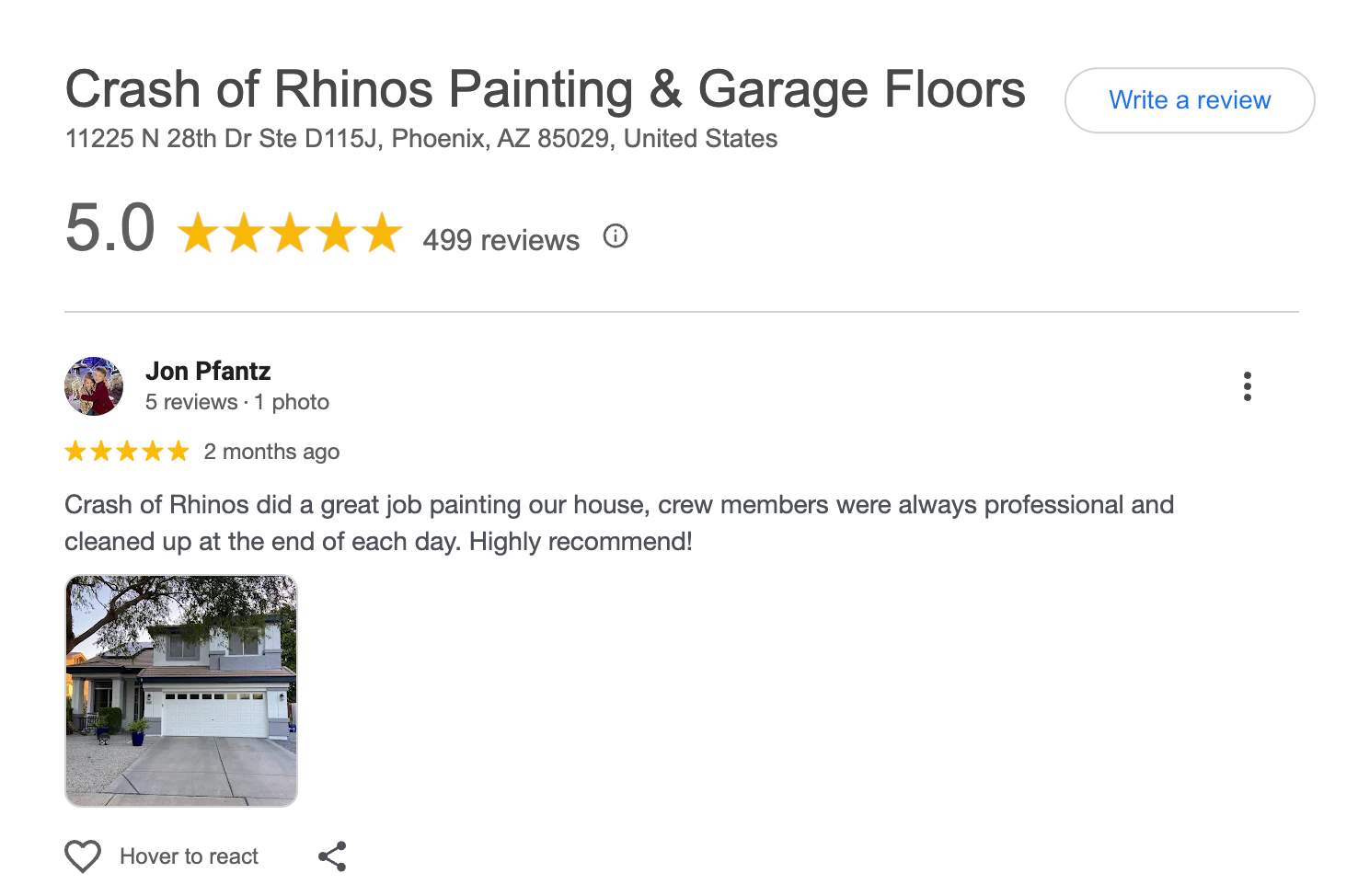
Task: Select the share icon below the review
Action: pyautogui.click(x=332, y=856)
